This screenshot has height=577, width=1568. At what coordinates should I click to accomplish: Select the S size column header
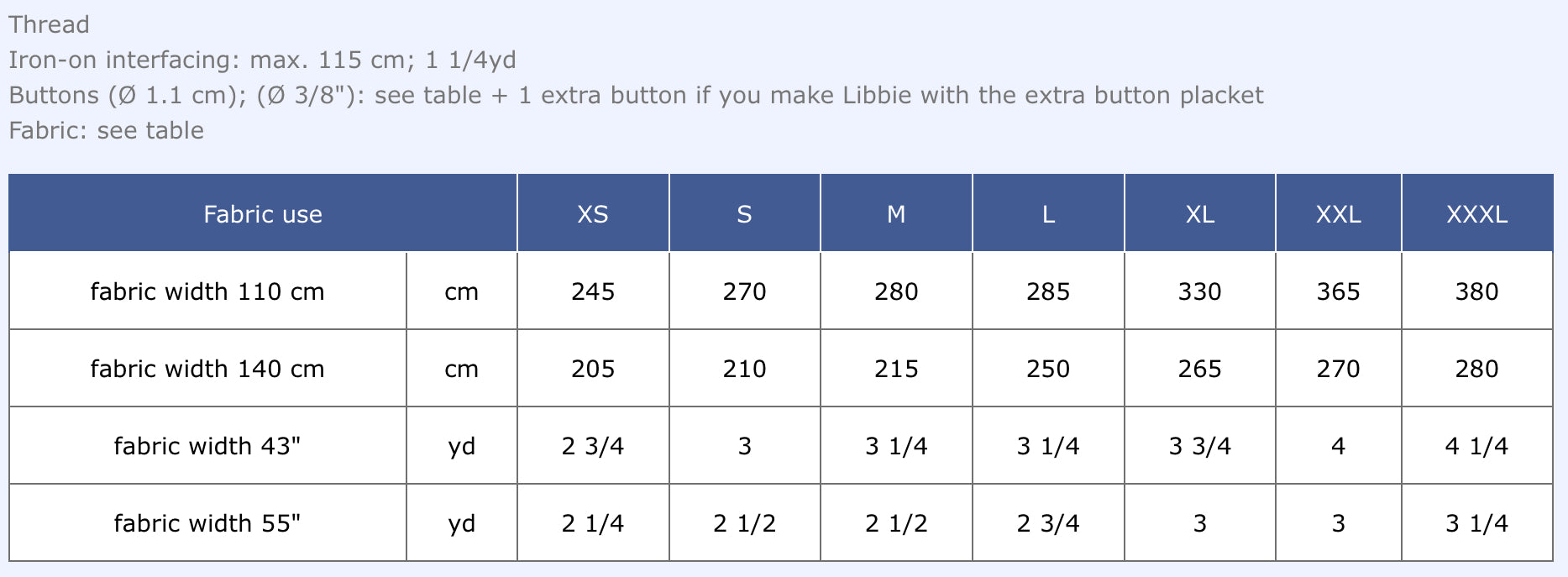[x=744, y=214]
